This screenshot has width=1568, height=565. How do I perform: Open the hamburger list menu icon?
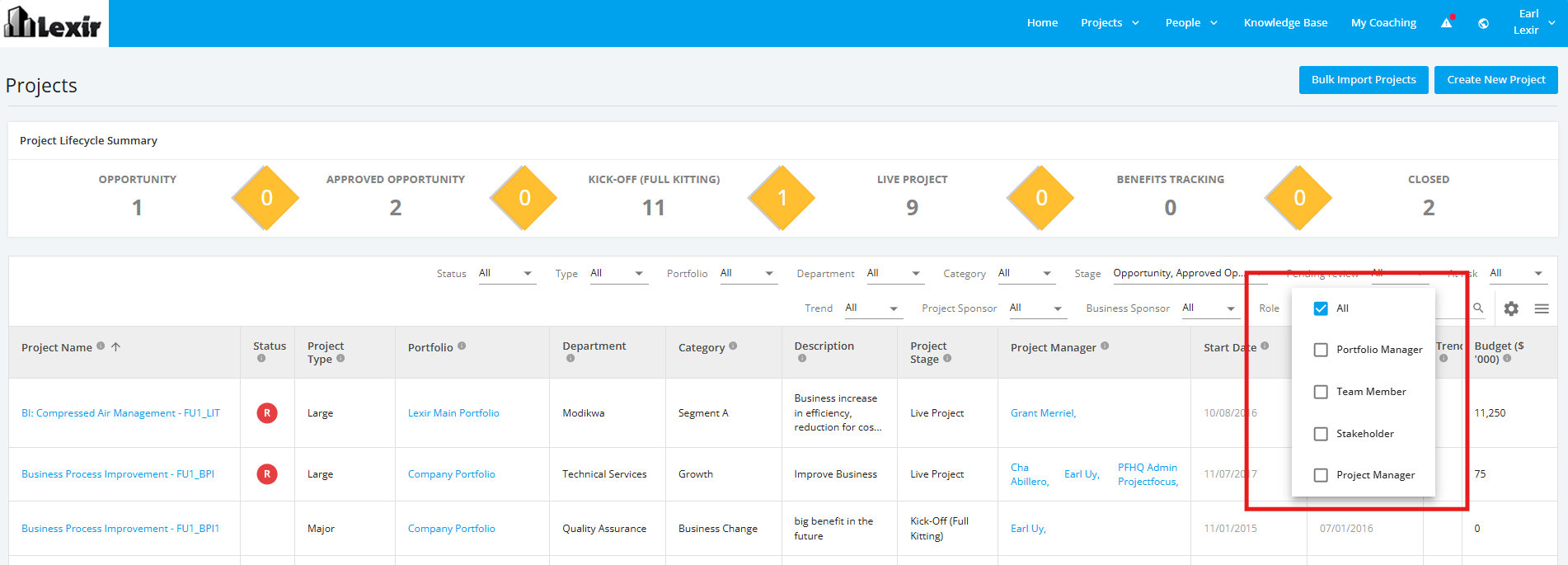[x=1542, y=308]
